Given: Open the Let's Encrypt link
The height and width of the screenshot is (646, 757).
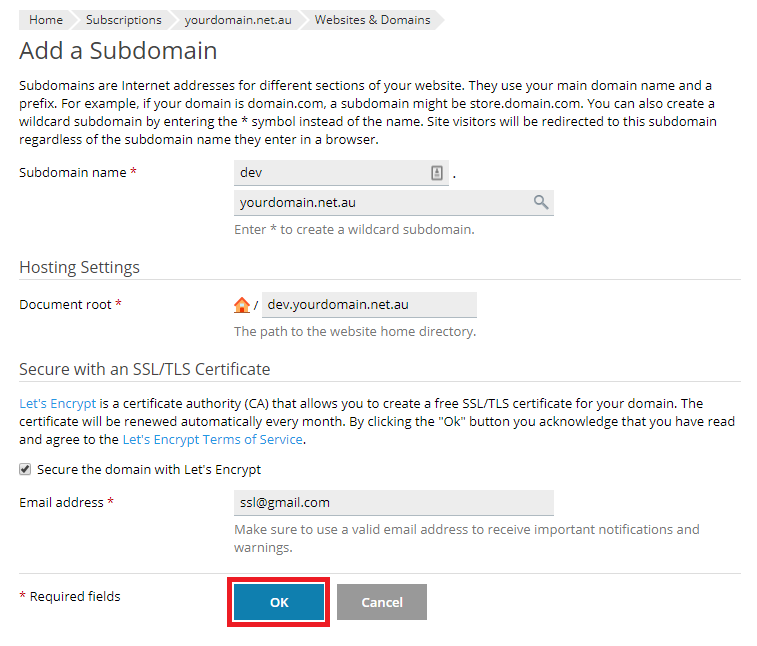Looking at the screenshot, I should 57,404.
